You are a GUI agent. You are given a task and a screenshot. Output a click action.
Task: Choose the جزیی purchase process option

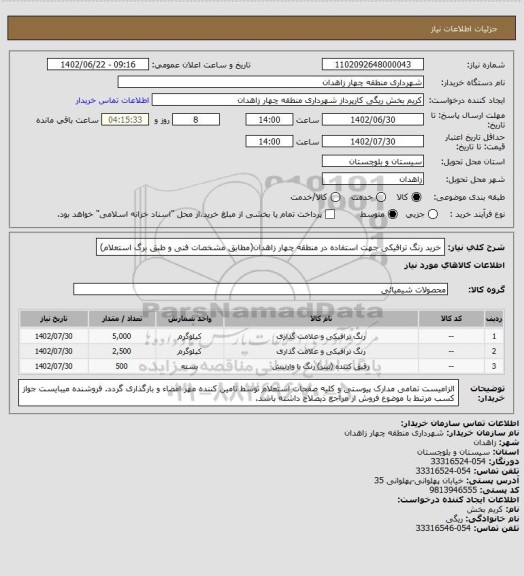[x=433, y=215]
